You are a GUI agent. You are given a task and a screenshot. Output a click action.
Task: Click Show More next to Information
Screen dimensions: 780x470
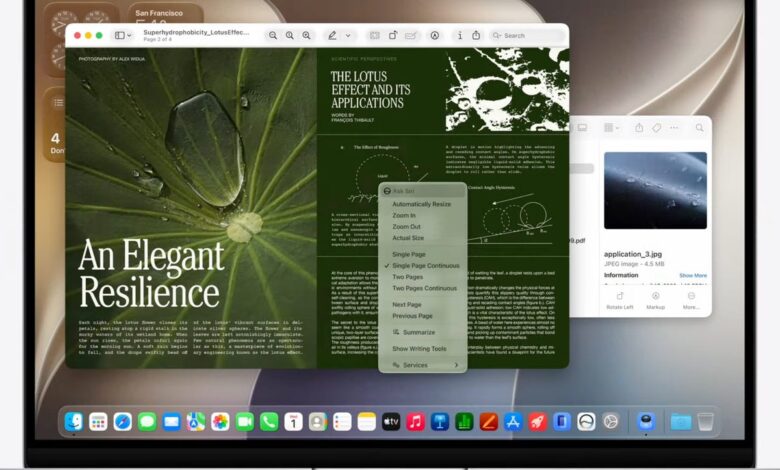[693, 275]
